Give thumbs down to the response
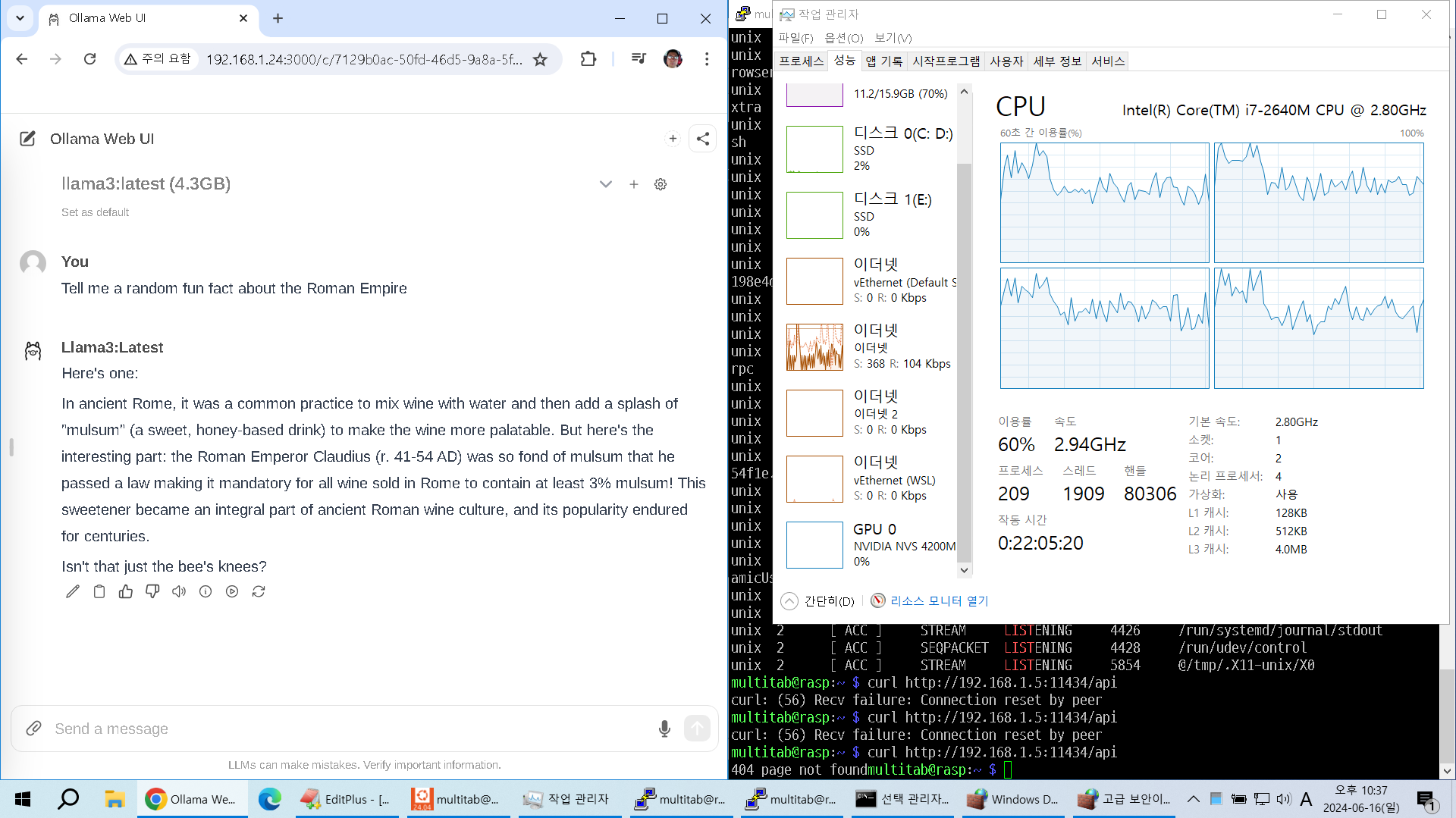This screenshot has width=1456, height=818. 152,591
